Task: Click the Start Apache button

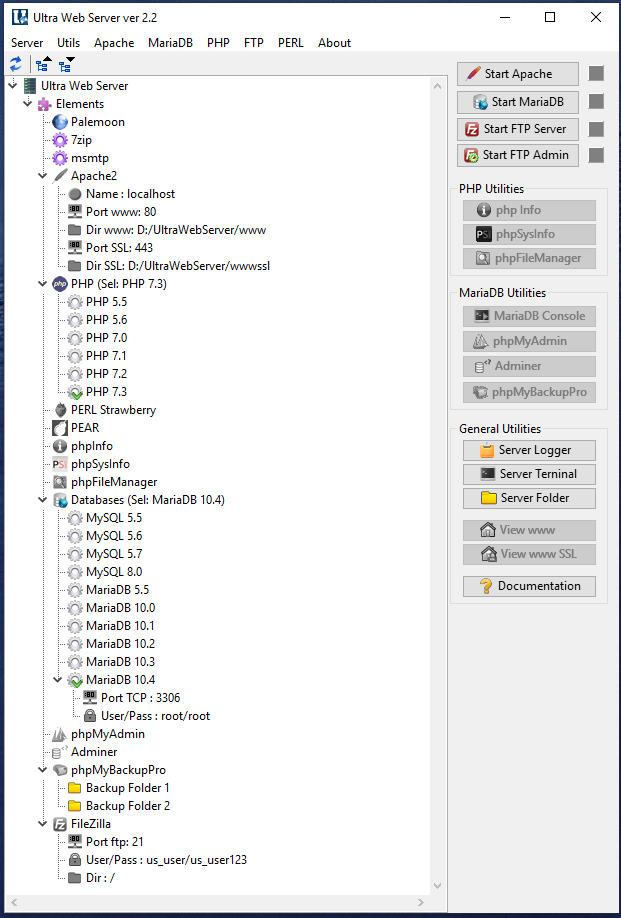Action: [518, 74]
